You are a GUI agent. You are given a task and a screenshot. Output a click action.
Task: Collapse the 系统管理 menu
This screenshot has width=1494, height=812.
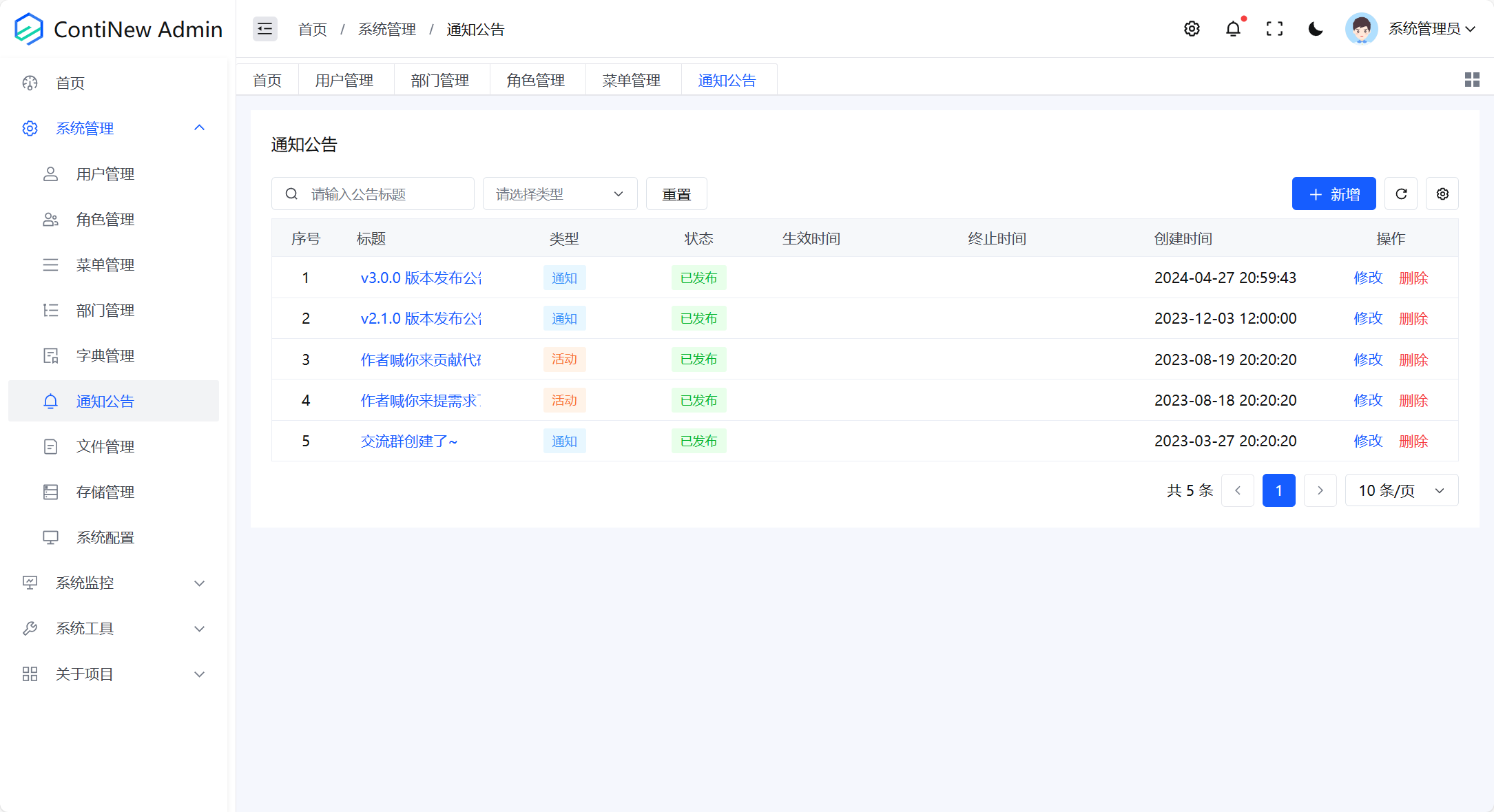tap(85, 128)
